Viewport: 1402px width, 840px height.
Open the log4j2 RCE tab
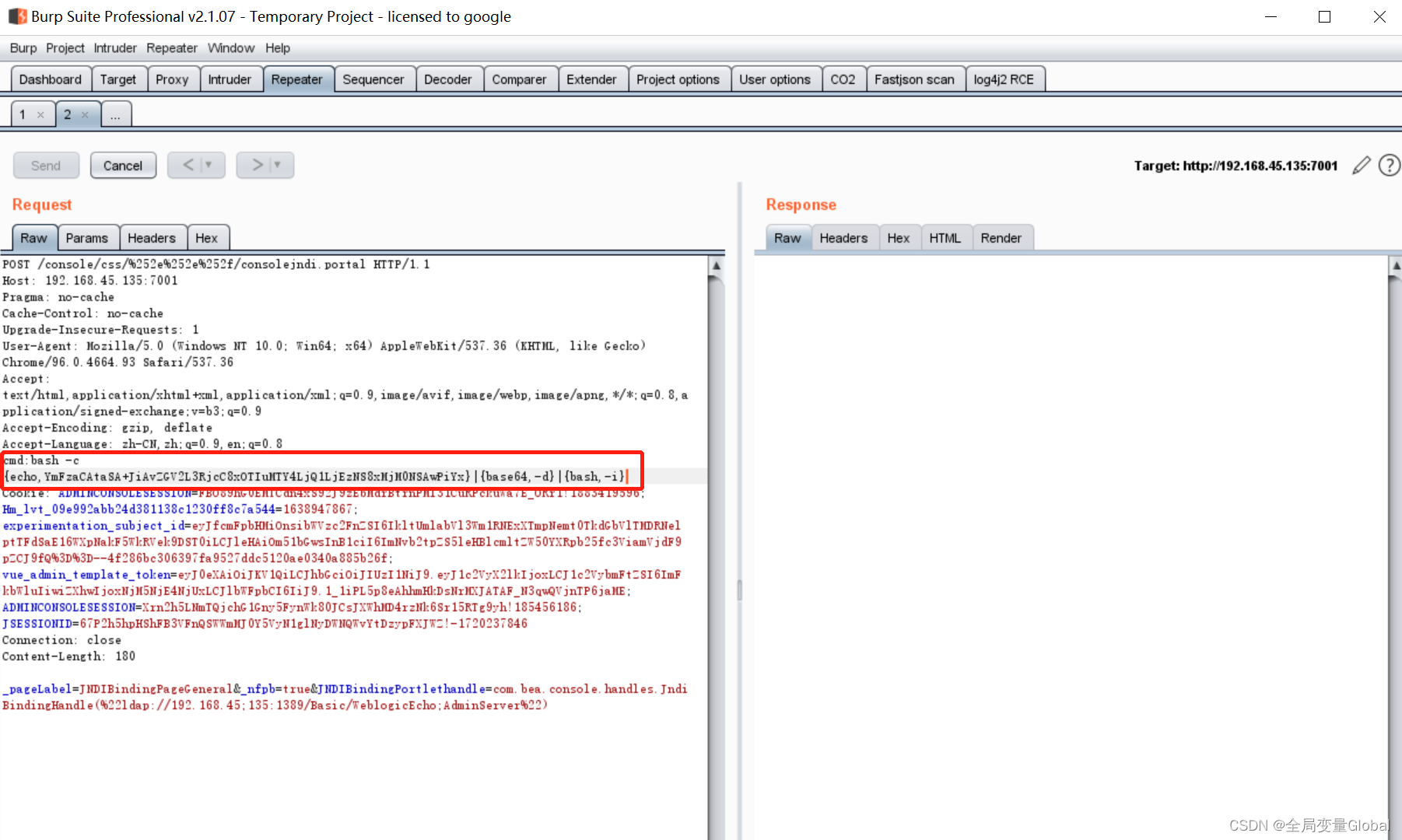1004,79
